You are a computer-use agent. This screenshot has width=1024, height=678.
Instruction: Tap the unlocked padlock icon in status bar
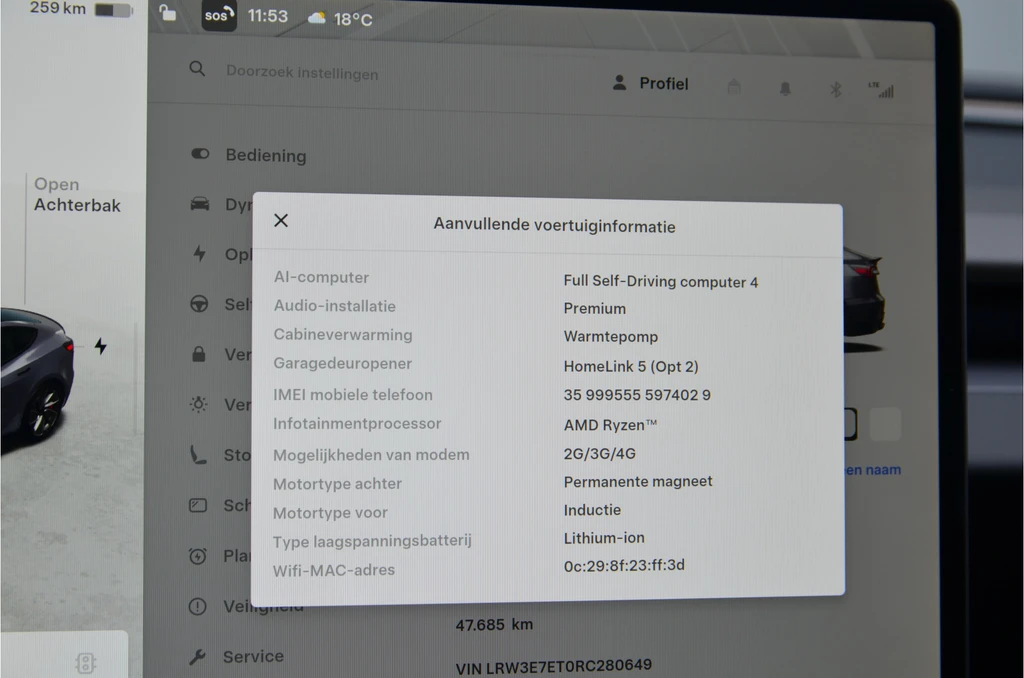(168, 12)
